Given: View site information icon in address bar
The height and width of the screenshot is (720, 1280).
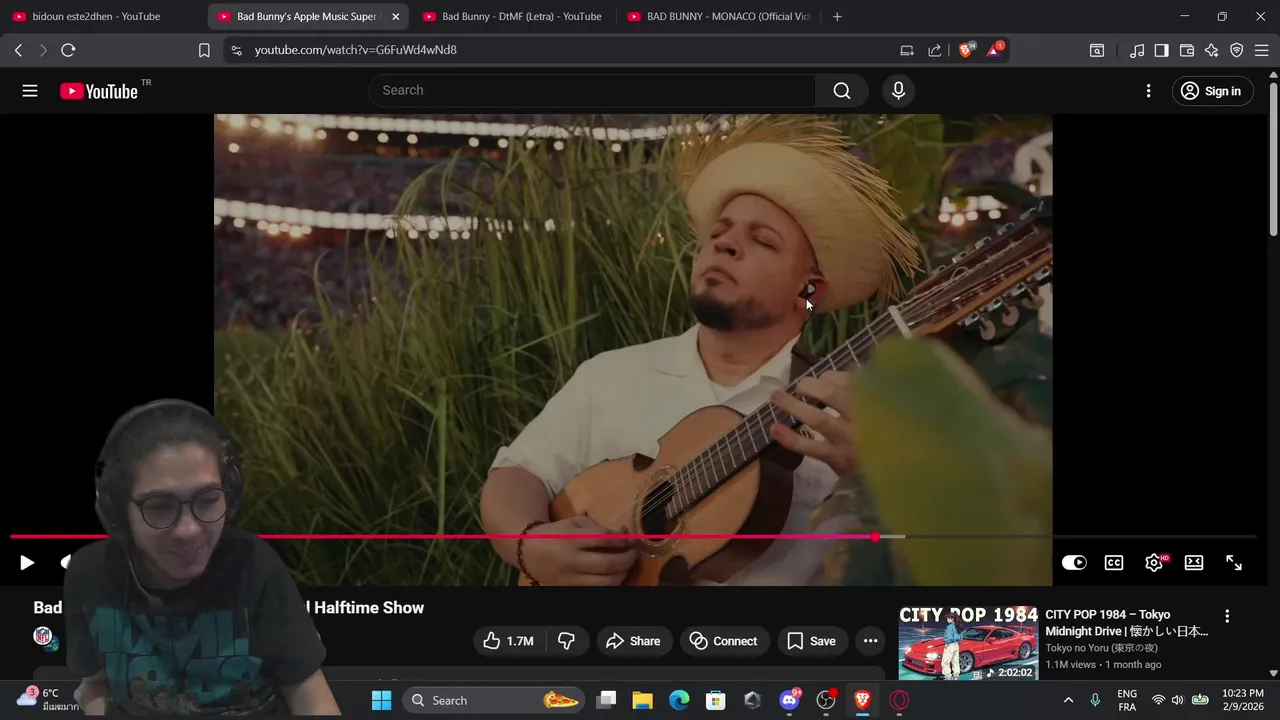Looking at the screenshot, I should (x=235, y=50).
